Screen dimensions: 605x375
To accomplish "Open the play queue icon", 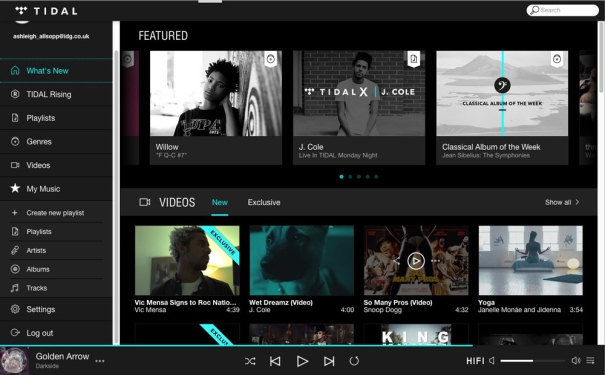I will [590, 361].
